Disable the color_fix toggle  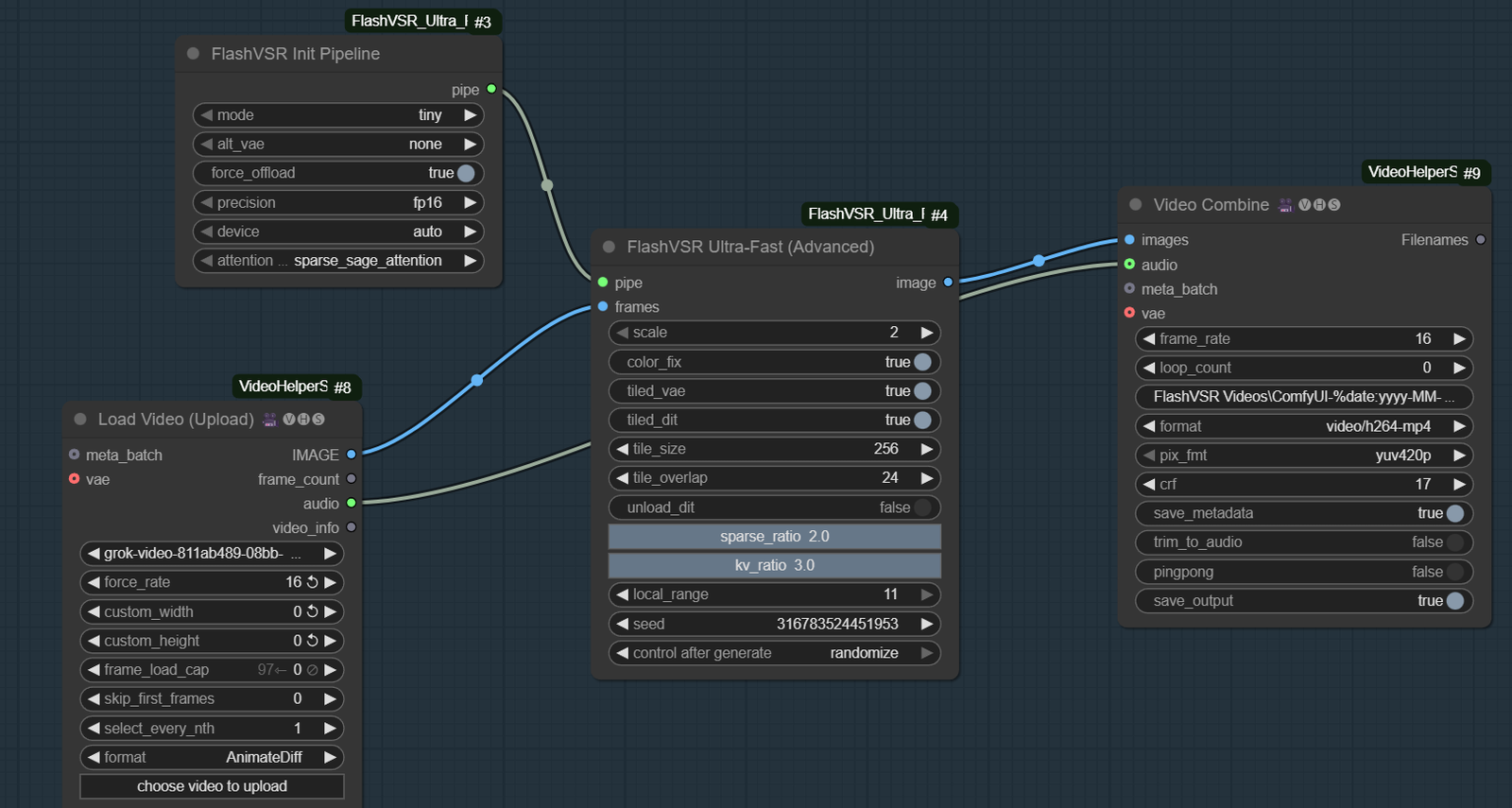tap(922, 362)
